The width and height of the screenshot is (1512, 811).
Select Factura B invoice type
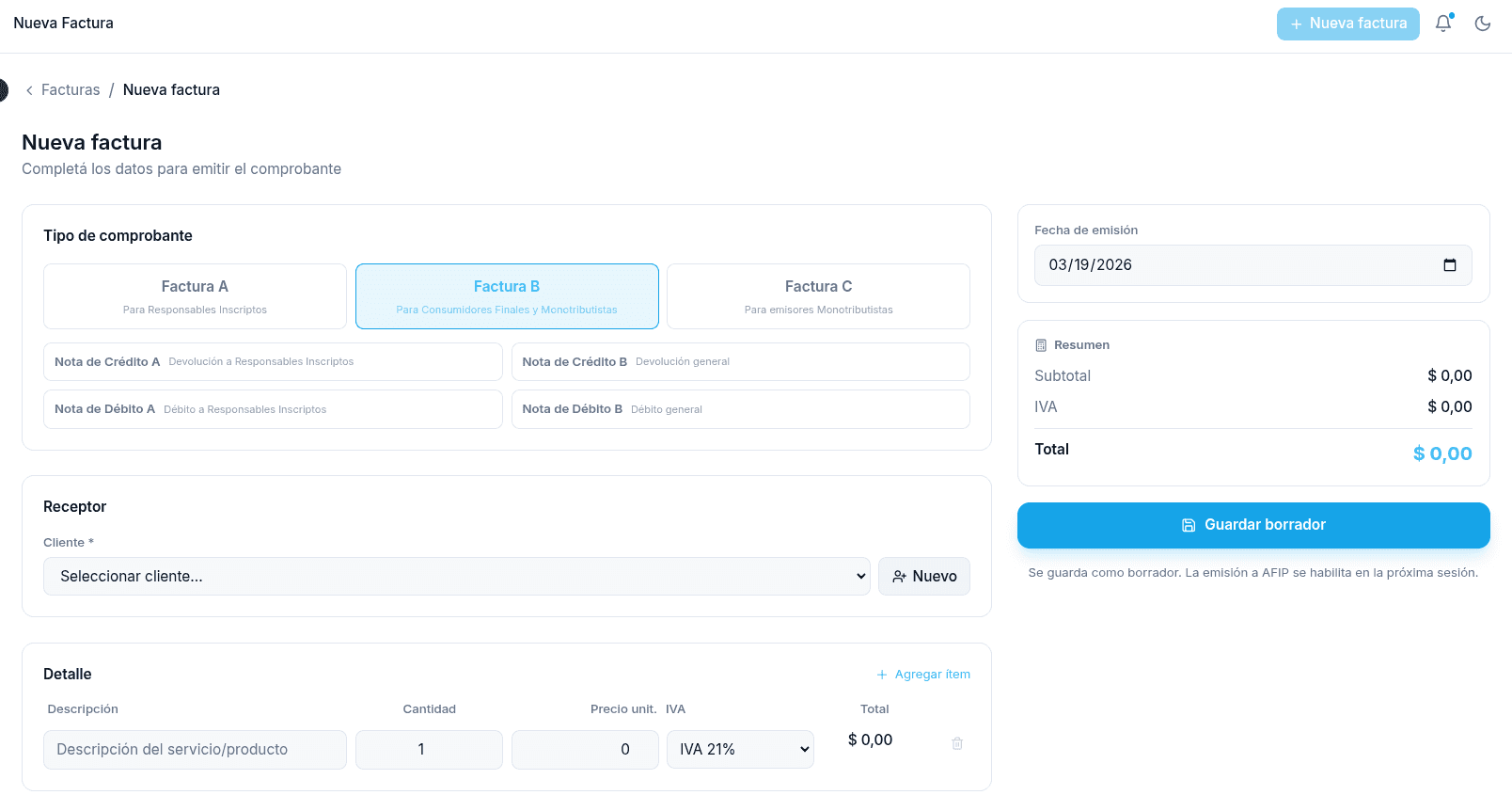[507, 296]
